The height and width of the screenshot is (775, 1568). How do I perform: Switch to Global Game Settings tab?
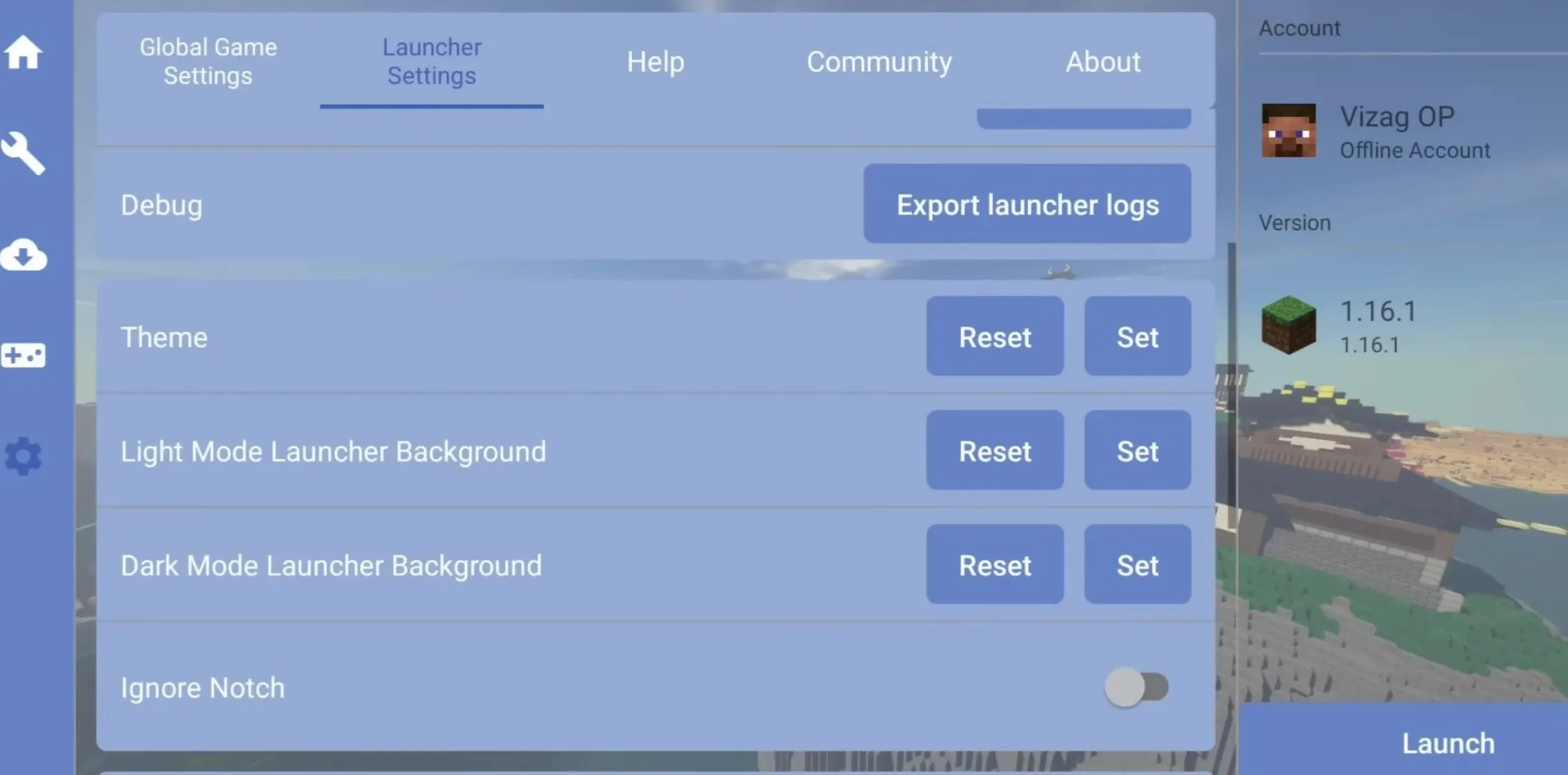[x=208, y=62]
